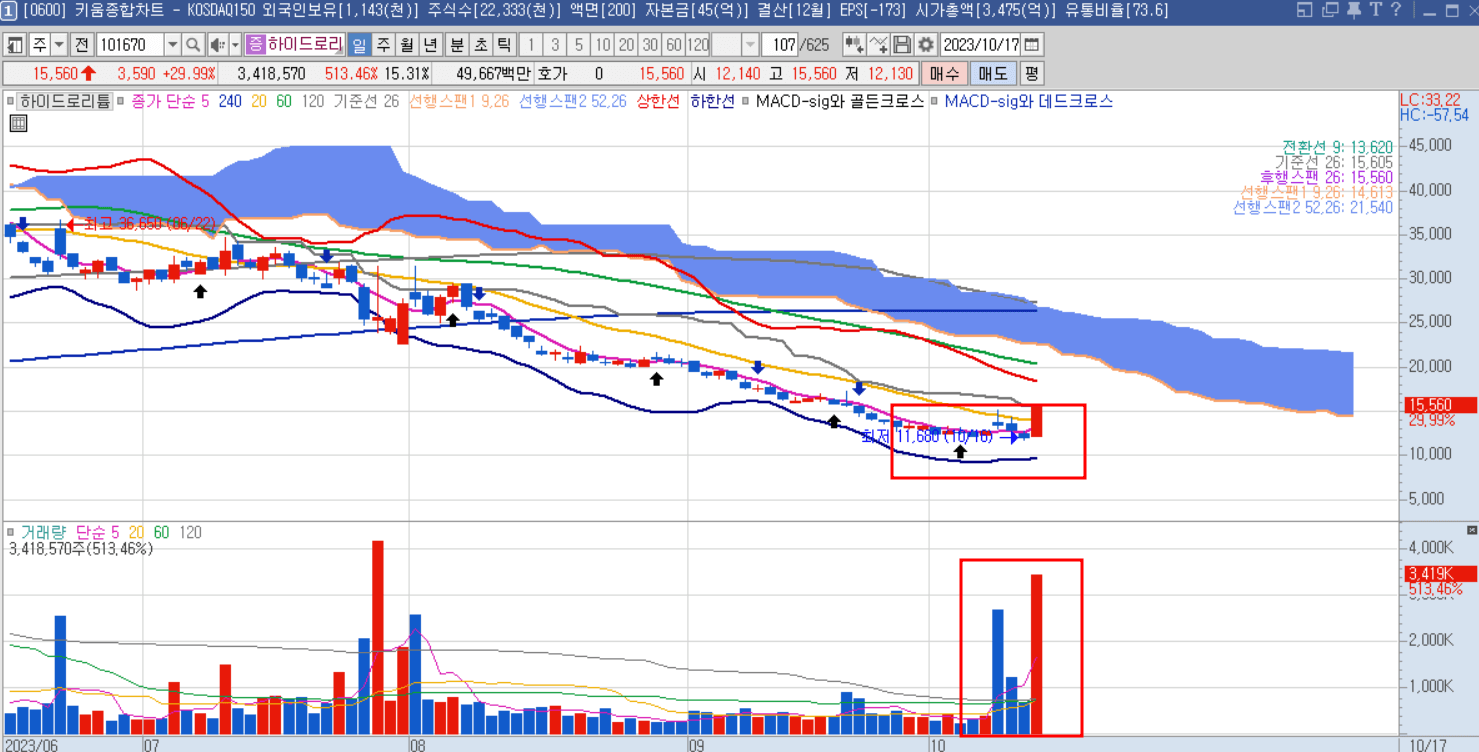
Task: Click the 매도 sell button
Action: tap(993, 73)
